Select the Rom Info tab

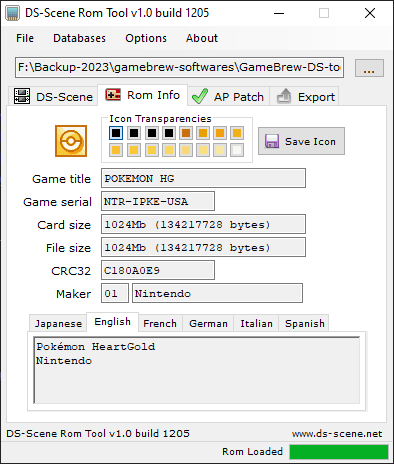tap(143, 95)
